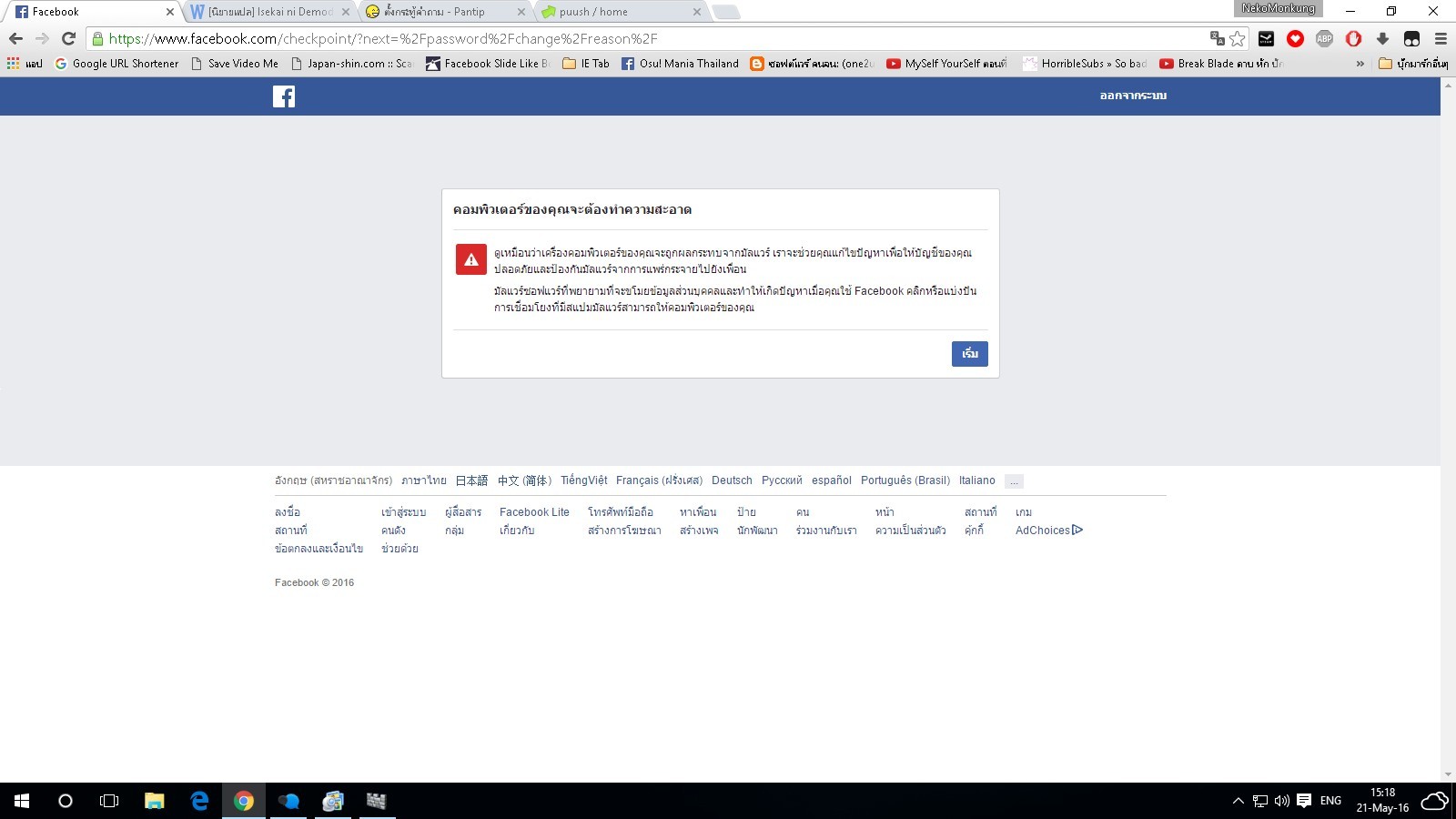Screen dimensions: 1456x819
Task: Click the NekoMonkung profile button
Action: pyautogui.click(x=1279, y=8)
